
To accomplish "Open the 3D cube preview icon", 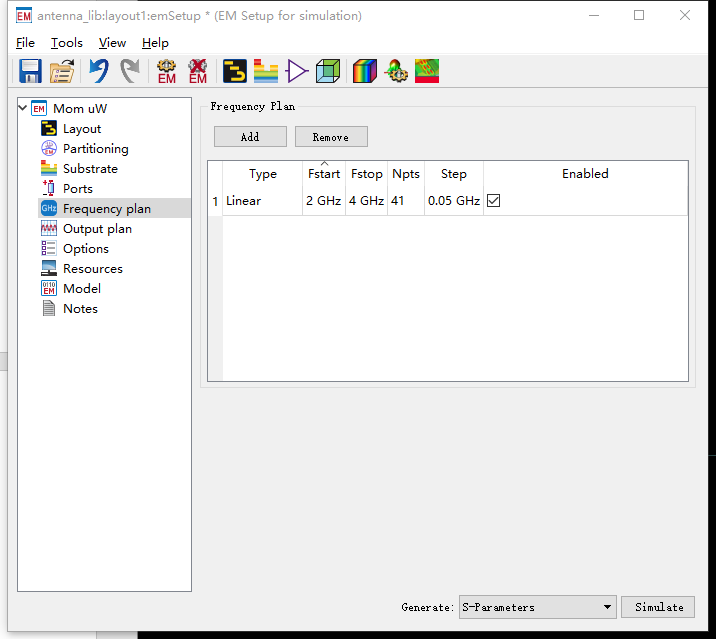I will tap(328, 71).
